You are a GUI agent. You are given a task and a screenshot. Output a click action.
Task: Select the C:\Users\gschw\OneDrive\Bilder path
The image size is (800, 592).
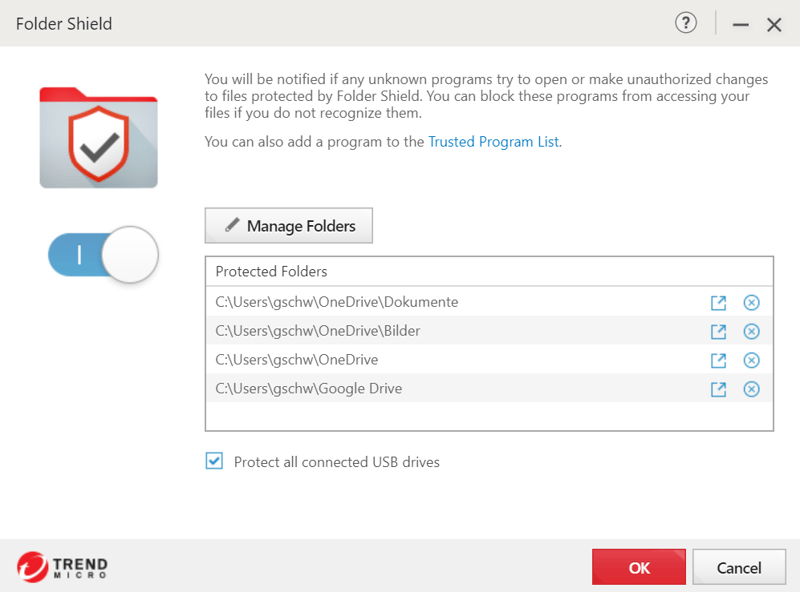(318, 331)
